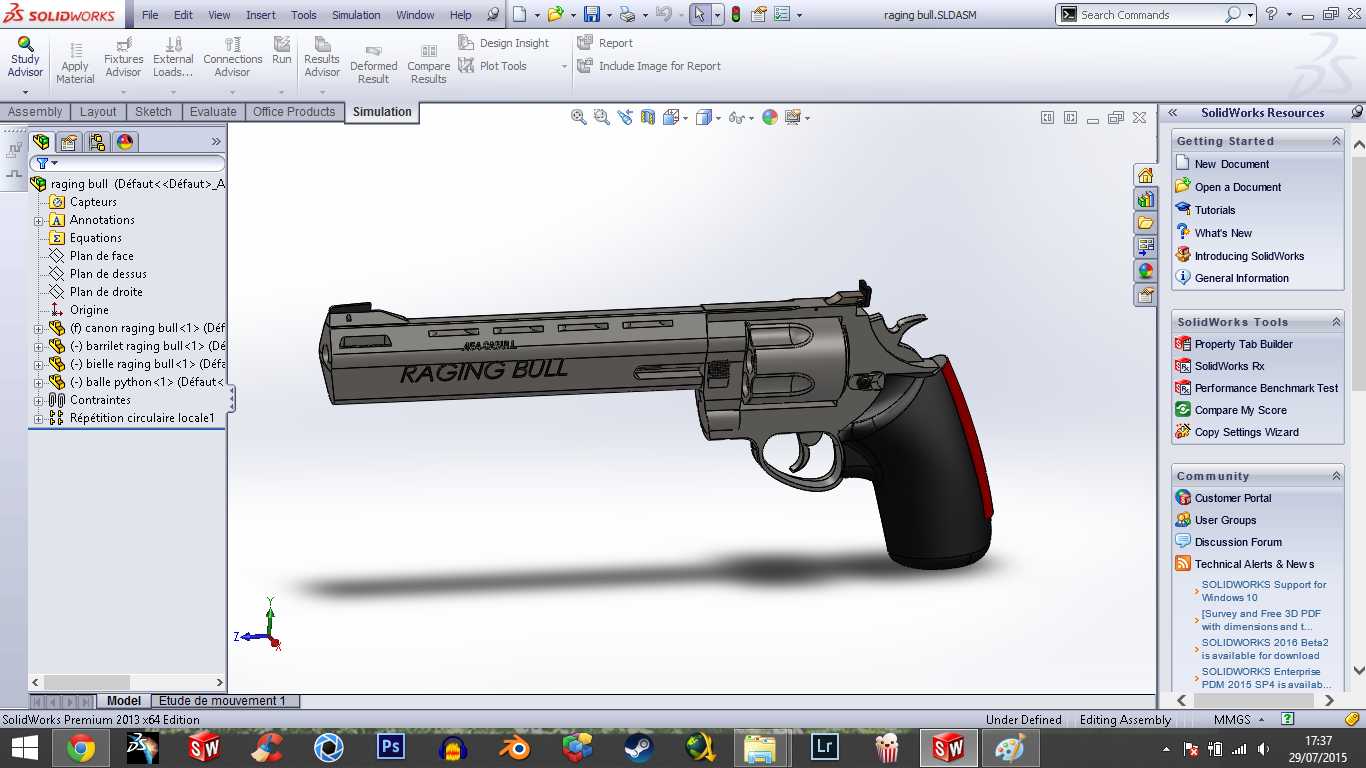Open Performance Benchmark Test
Viewport: 1366px width, 768px height.
click(1267, 388)
